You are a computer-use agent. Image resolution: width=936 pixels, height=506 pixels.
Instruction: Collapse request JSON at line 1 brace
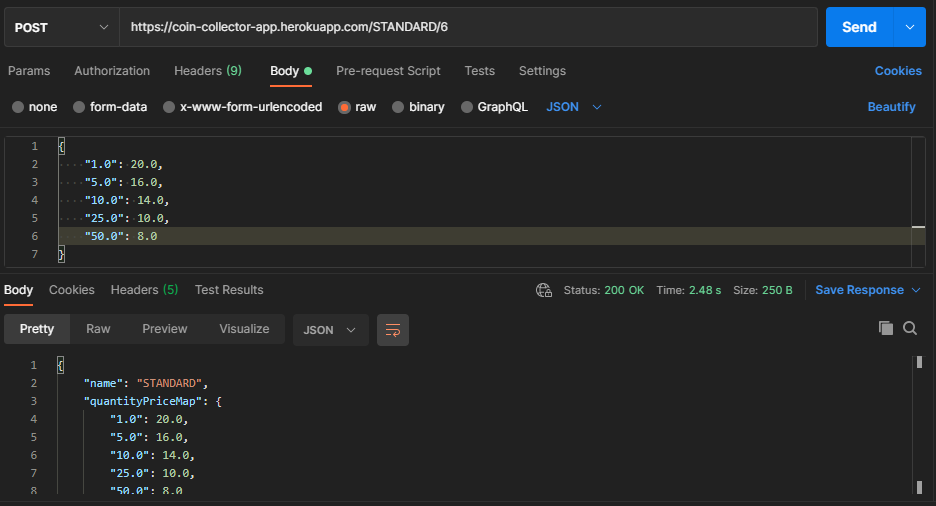61,146
